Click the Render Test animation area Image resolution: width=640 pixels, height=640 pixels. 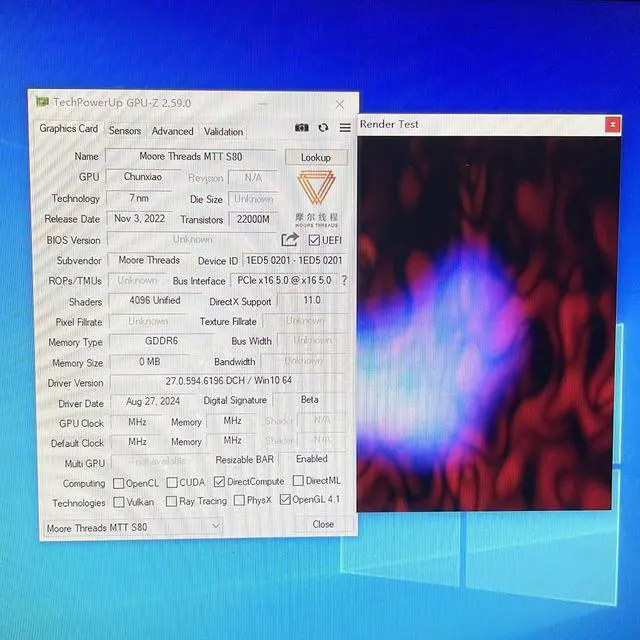pos(488,324)
